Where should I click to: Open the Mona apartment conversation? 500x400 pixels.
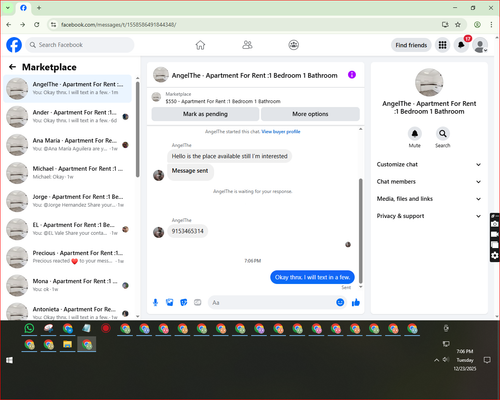pos(68,285)
